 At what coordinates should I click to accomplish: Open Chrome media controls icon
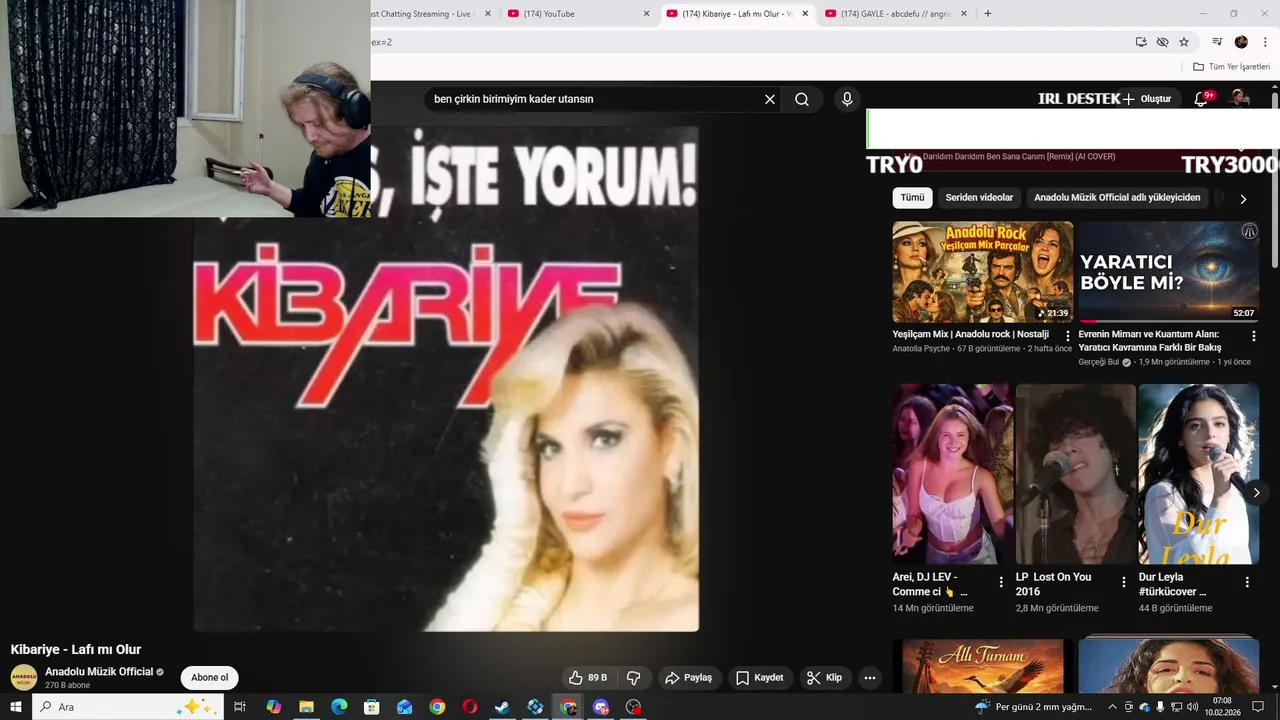click(1217, 42)
